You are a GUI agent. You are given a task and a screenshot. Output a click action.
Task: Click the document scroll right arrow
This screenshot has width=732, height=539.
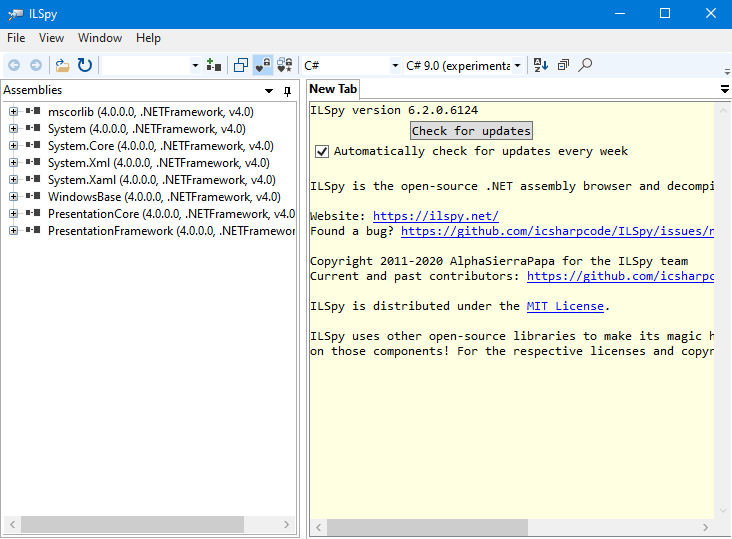(705, 527)
